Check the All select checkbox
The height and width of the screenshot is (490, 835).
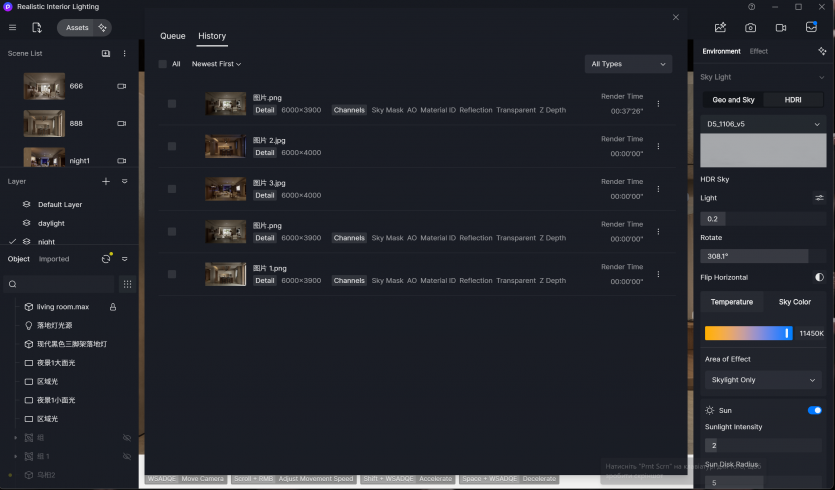(x=163, y=64)
